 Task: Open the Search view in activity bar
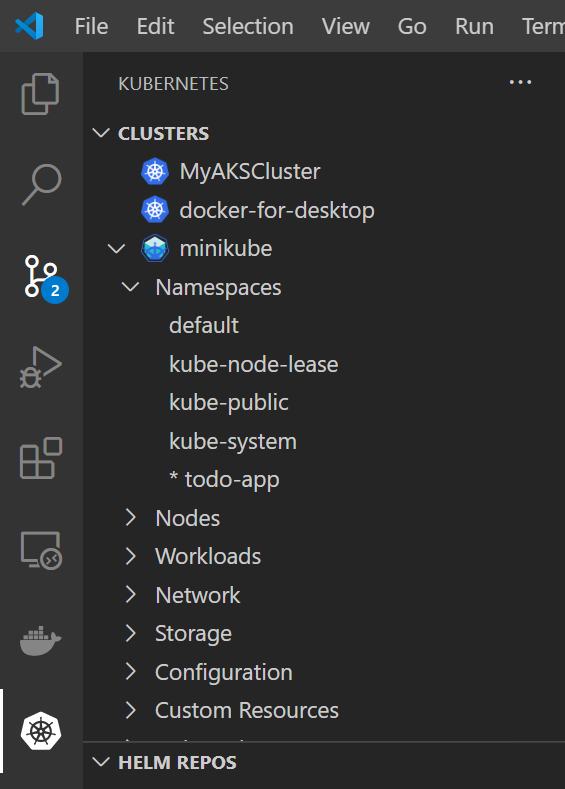pyautogui.click(x=41, y=185)
